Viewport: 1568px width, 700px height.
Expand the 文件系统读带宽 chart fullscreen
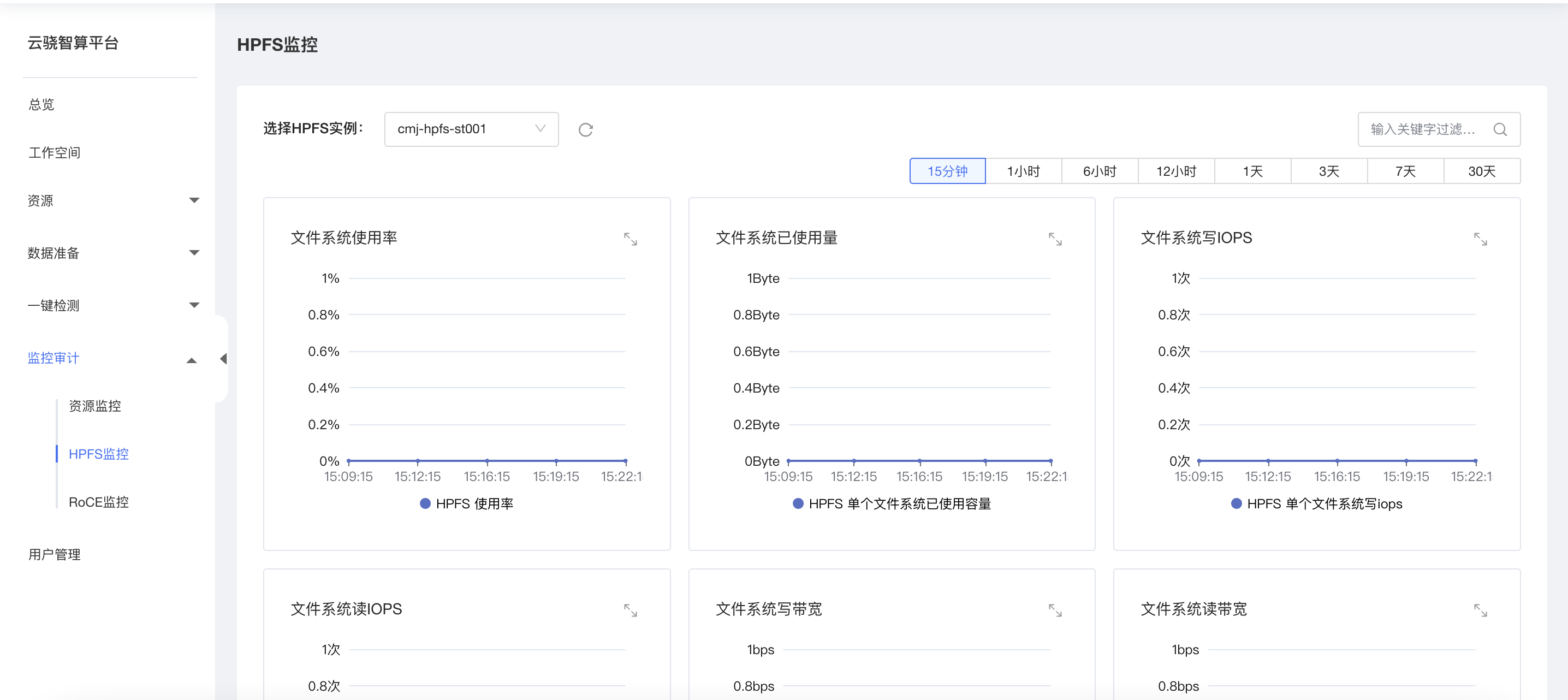[1480, 610]
